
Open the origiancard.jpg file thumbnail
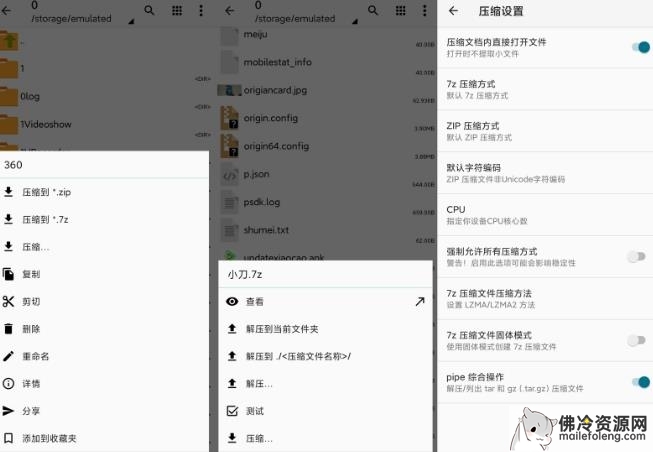[230, 89]
